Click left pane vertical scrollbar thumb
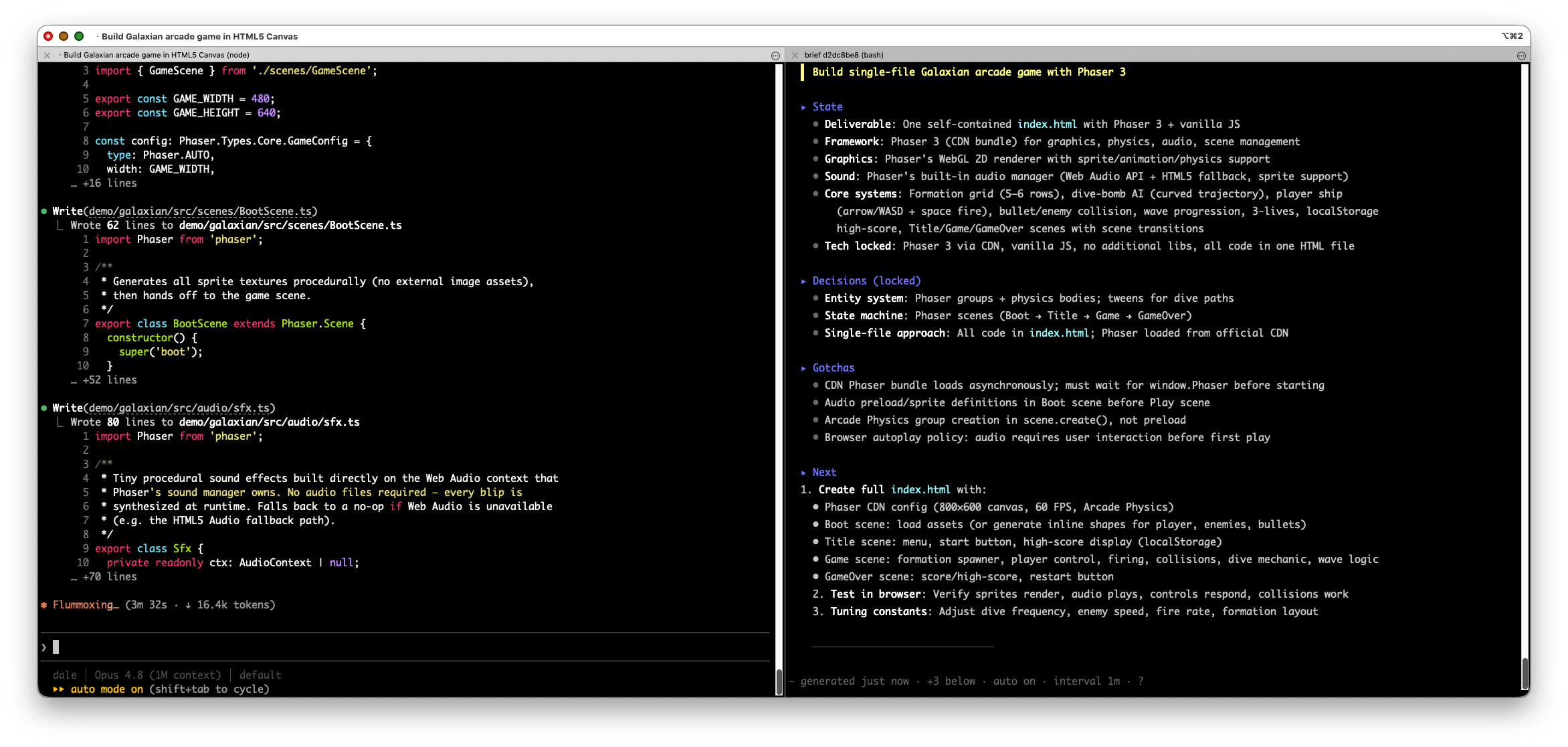The image size is (1568, 747). point(779,681)
